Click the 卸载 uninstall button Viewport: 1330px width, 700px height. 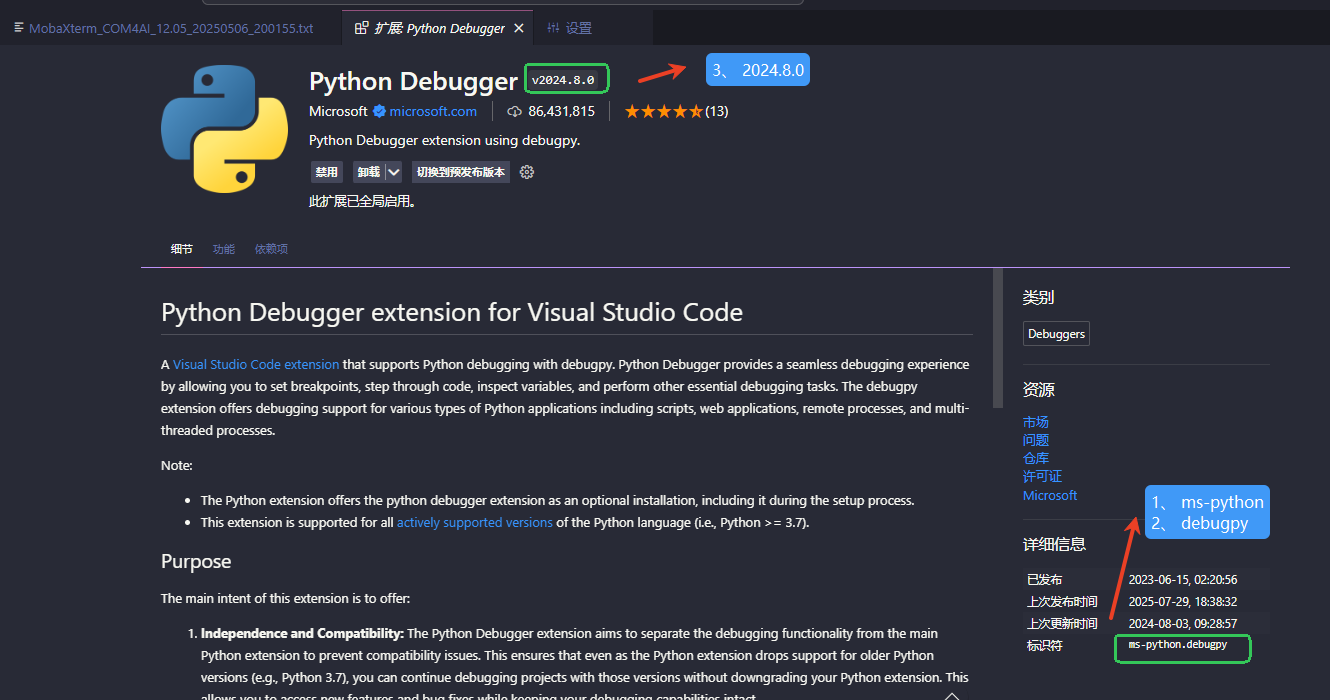[x=369, y=172]
